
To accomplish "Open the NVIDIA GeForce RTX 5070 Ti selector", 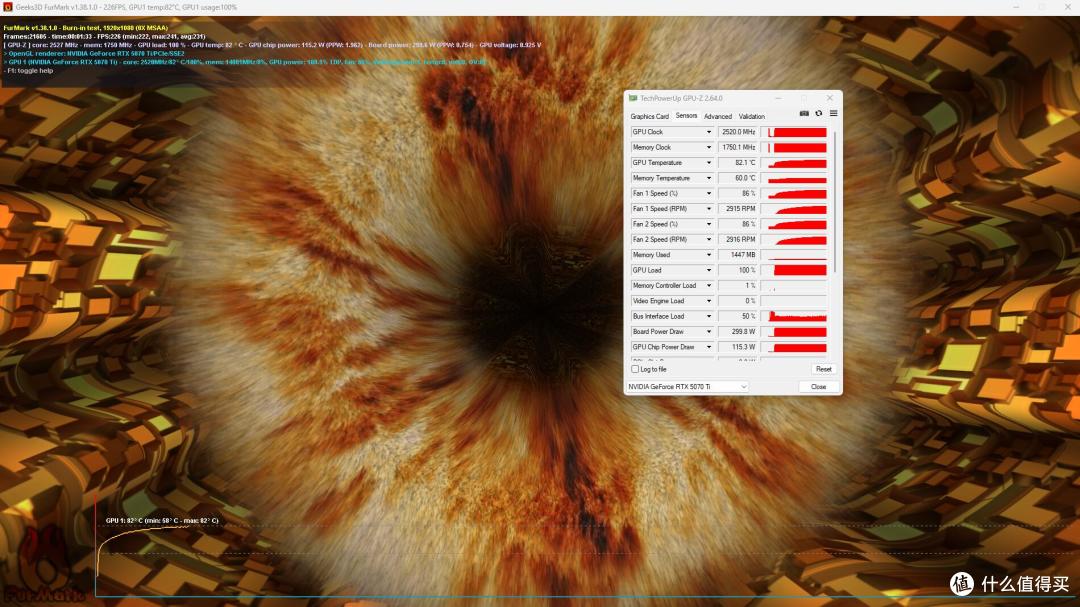I will click(x=687, y=387).
